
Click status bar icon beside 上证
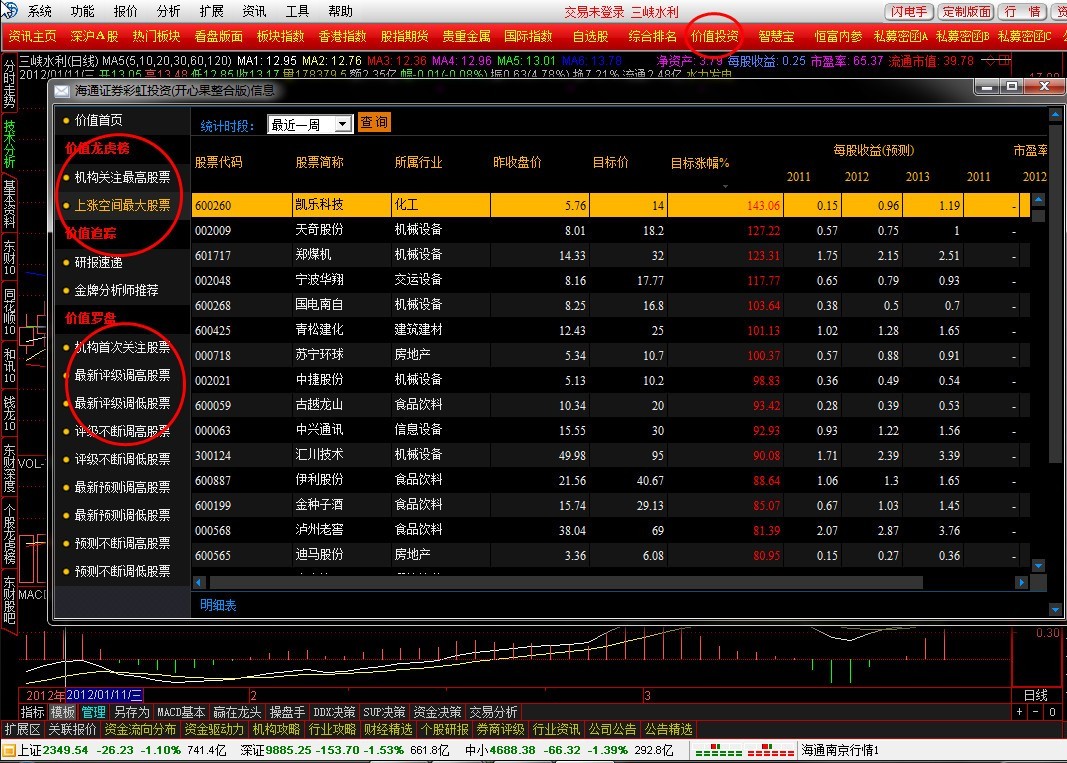click(8, 750)
